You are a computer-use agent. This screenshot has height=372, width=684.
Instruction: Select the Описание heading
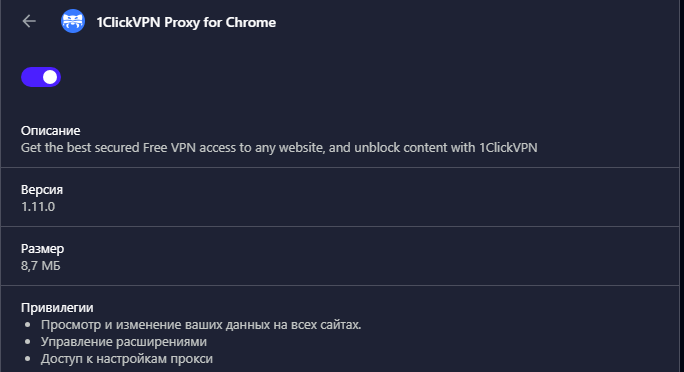51,130
